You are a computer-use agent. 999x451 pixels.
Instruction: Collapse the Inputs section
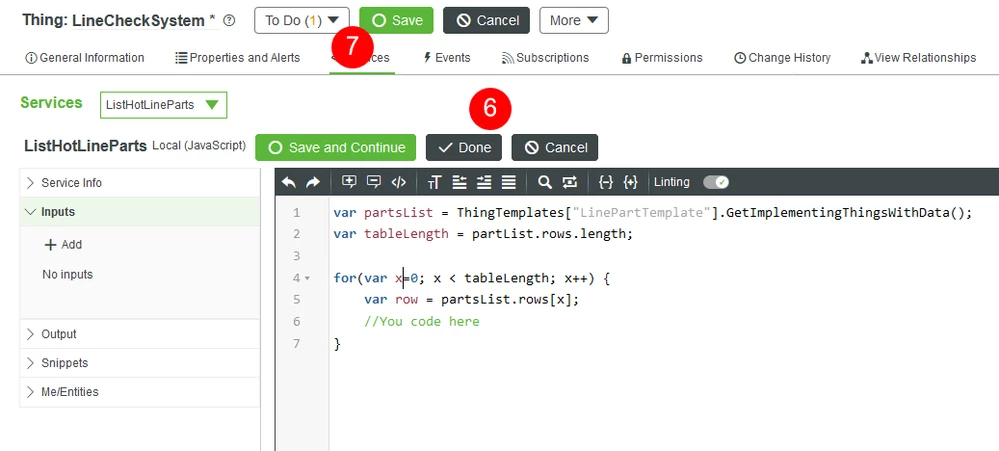coord(140,212)
